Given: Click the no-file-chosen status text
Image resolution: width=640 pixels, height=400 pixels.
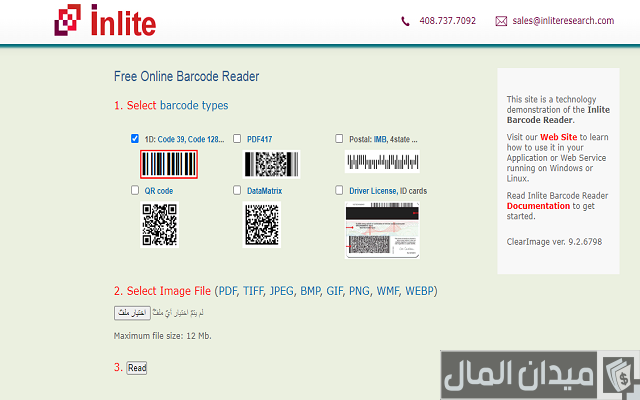Looking at the screenshot, I should pyautogui.click(x=178, y=313).
